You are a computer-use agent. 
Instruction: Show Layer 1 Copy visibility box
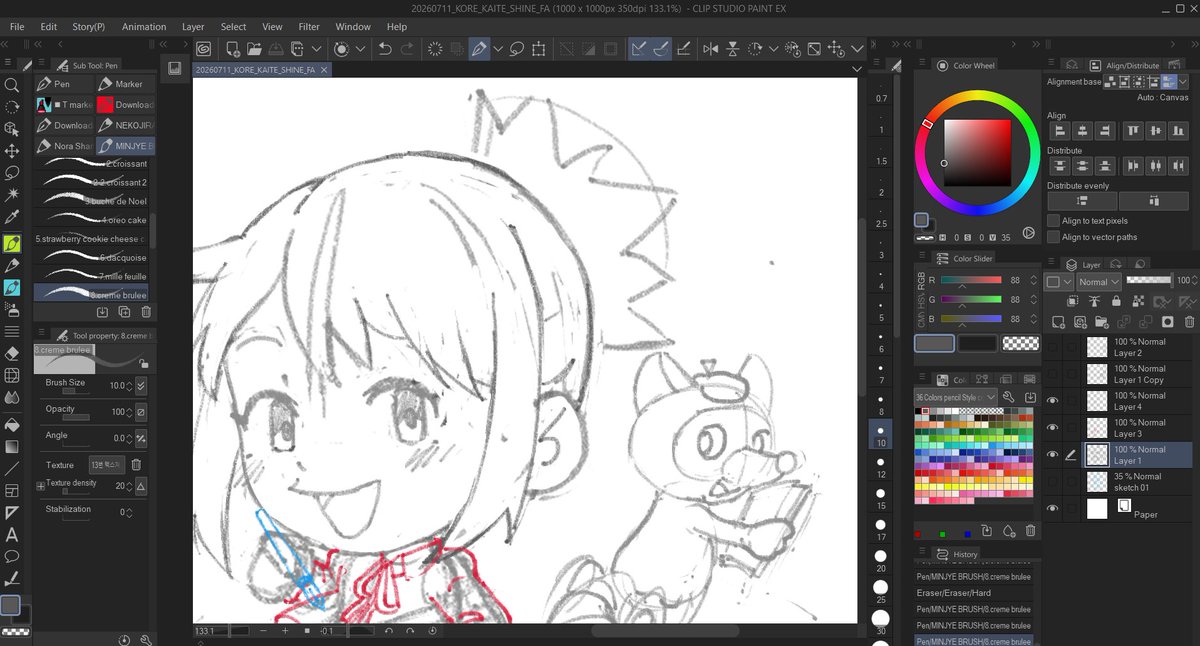(x=1052, y=373)
